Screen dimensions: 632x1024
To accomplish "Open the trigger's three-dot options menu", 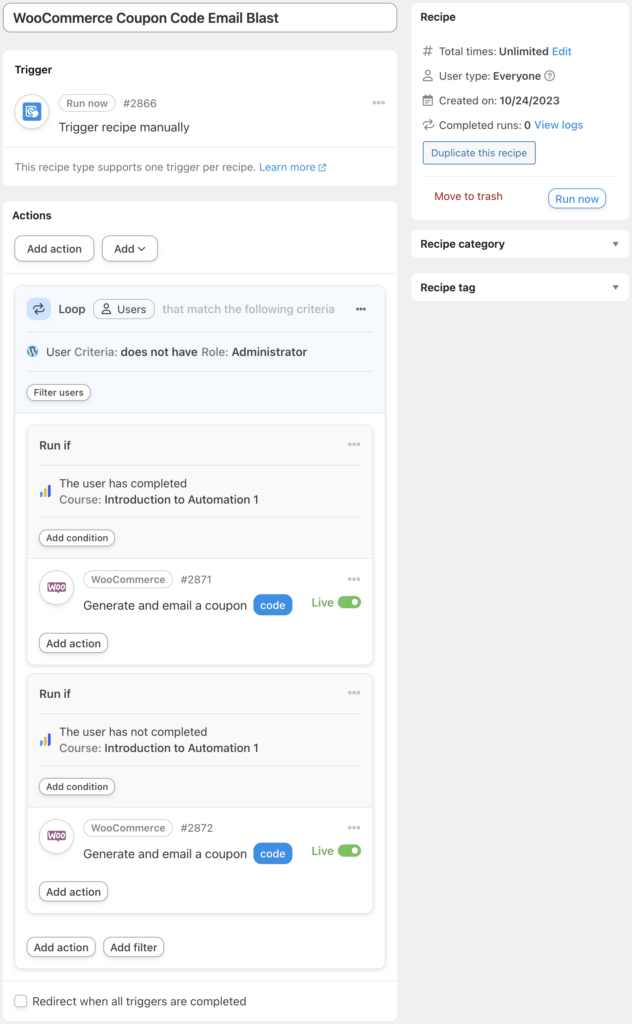I will [x=378, y=103].
